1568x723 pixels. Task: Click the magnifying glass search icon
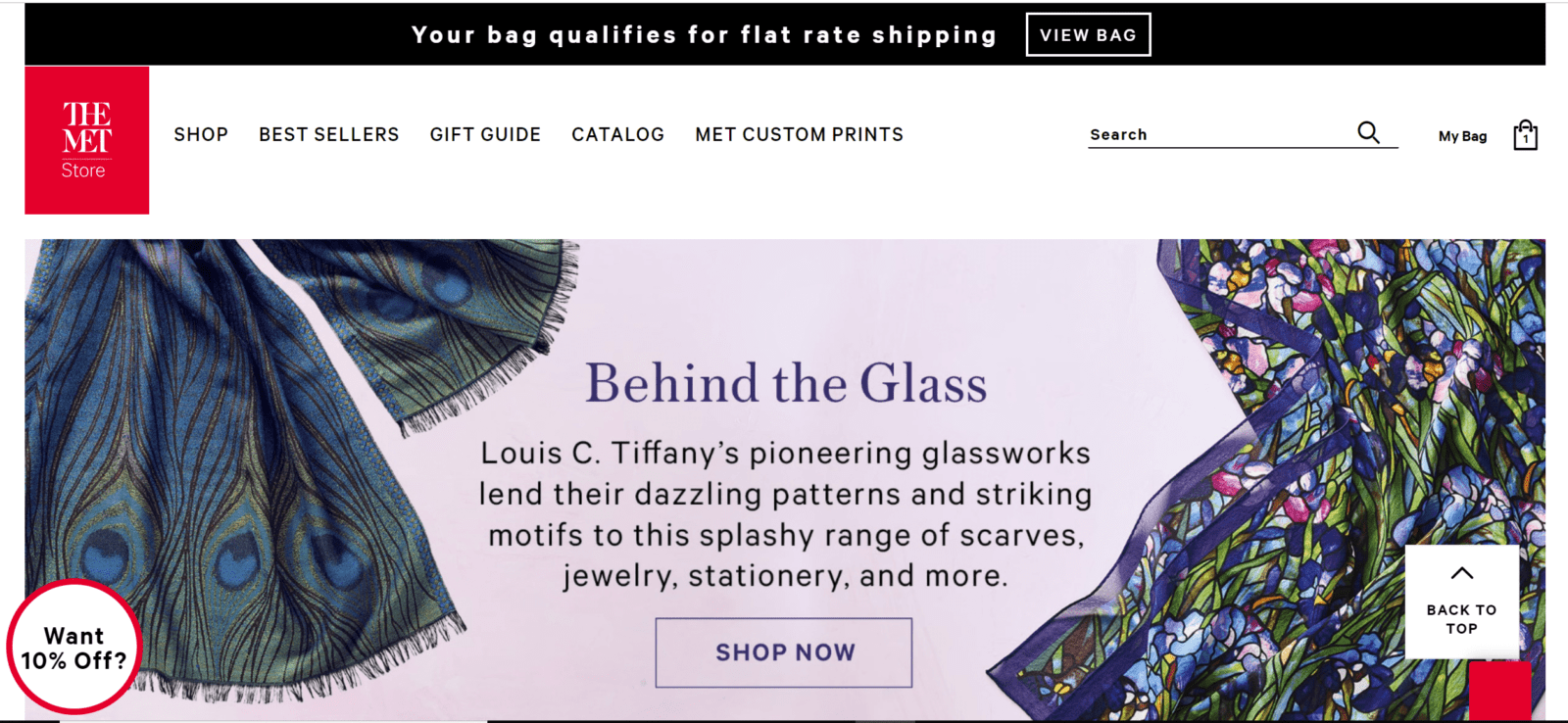point(1368,132)
